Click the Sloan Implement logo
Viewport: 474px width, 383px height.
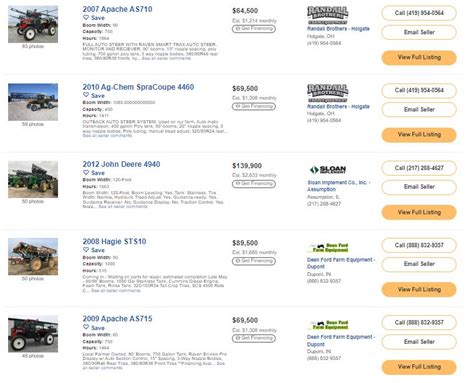pos(328,170)
